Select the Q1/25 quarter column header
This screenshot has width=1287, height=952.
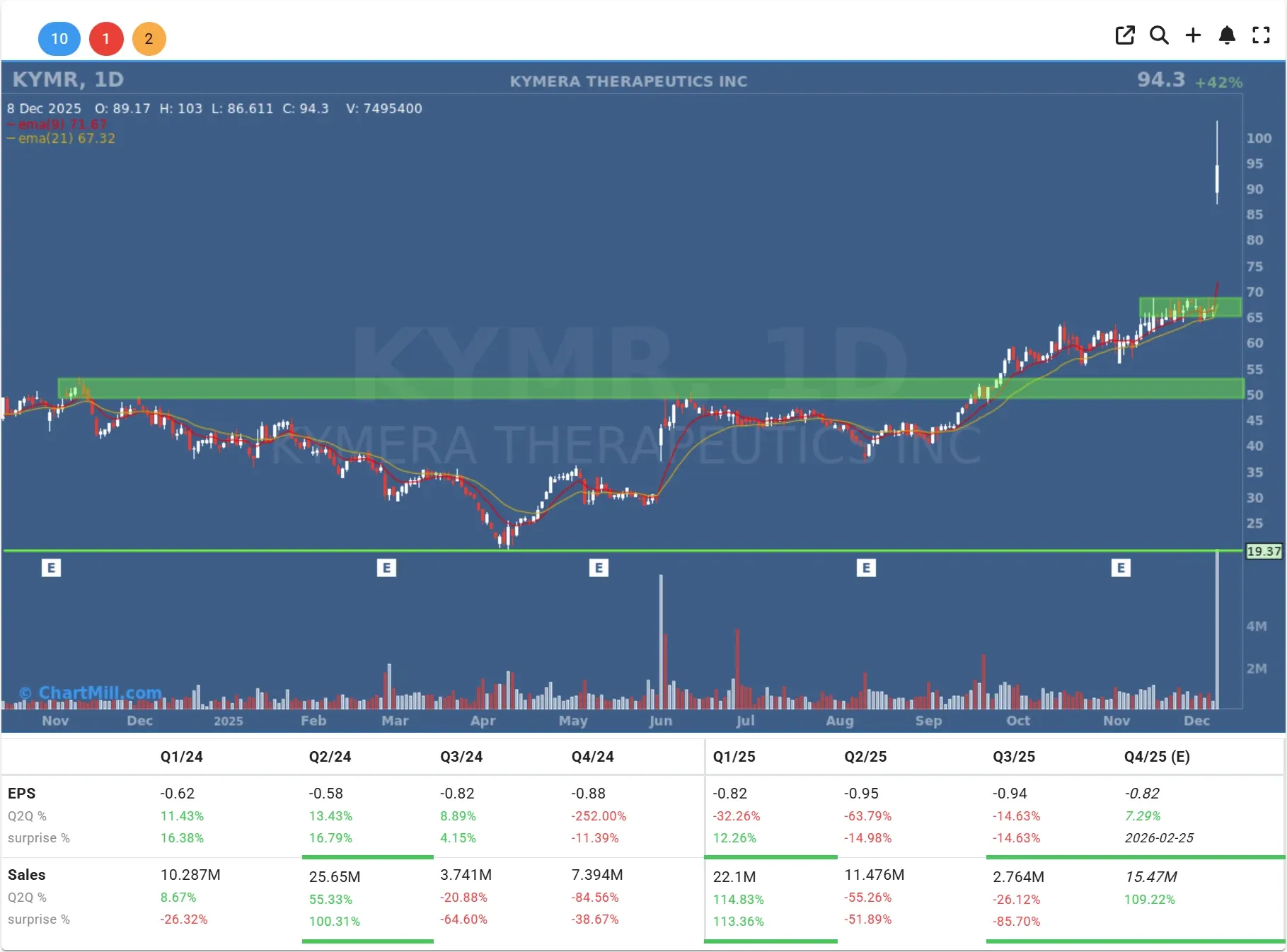(x=736, y=756)
